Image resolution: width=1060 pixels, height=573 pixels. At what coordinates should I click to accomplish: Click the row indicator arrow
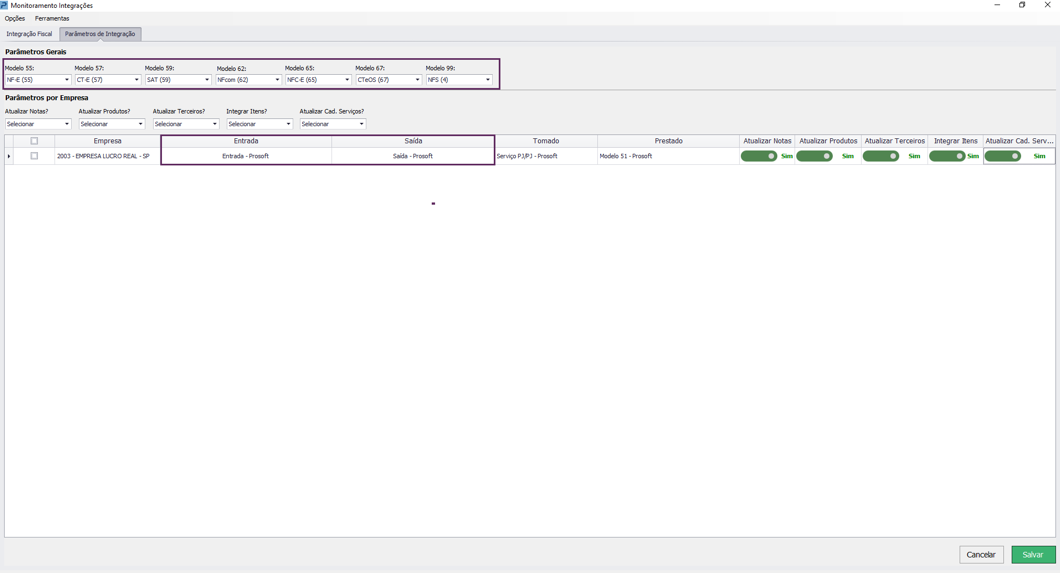pos(9,156)
